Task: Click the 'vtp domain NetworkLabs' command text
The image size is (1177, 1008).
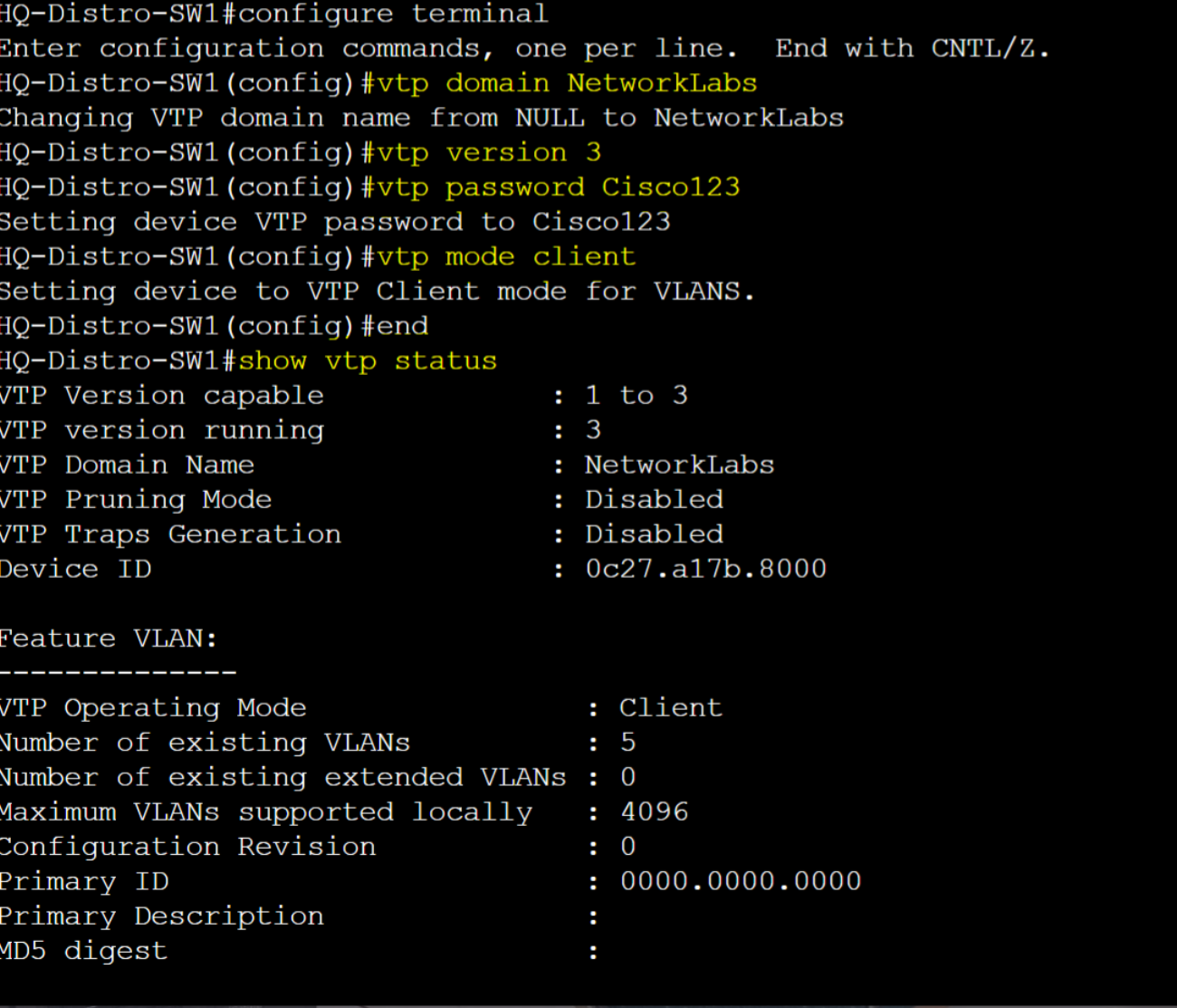Action: (x=567, y=83)
